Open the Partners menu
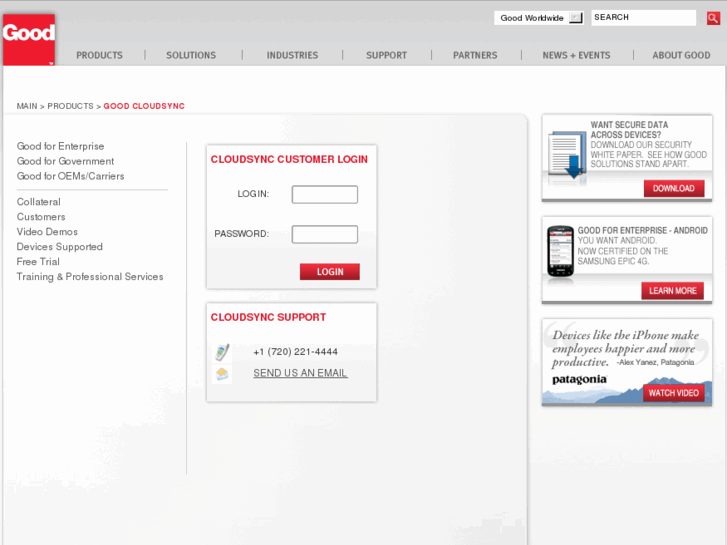This screenshot has width=727, height=545. 475,55
